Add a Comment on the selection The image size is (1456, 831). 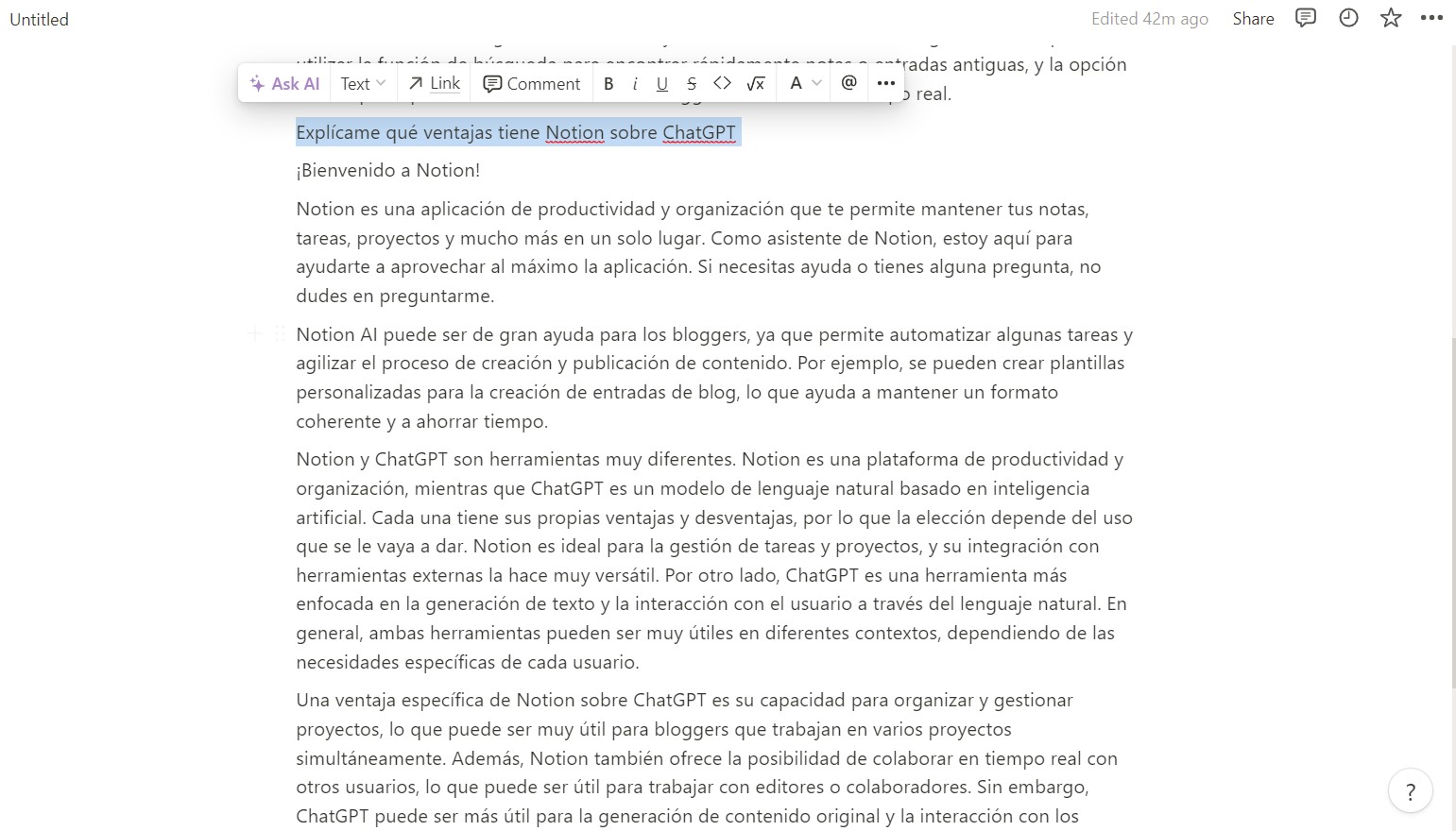tap(531, 83)
